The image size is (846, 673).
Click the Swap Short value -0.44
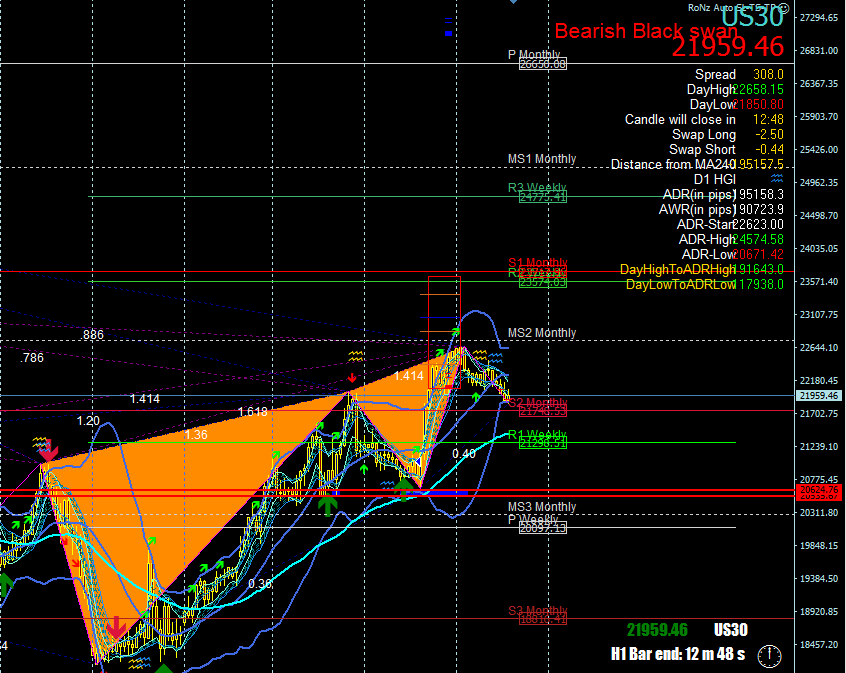tap(769, 149)
